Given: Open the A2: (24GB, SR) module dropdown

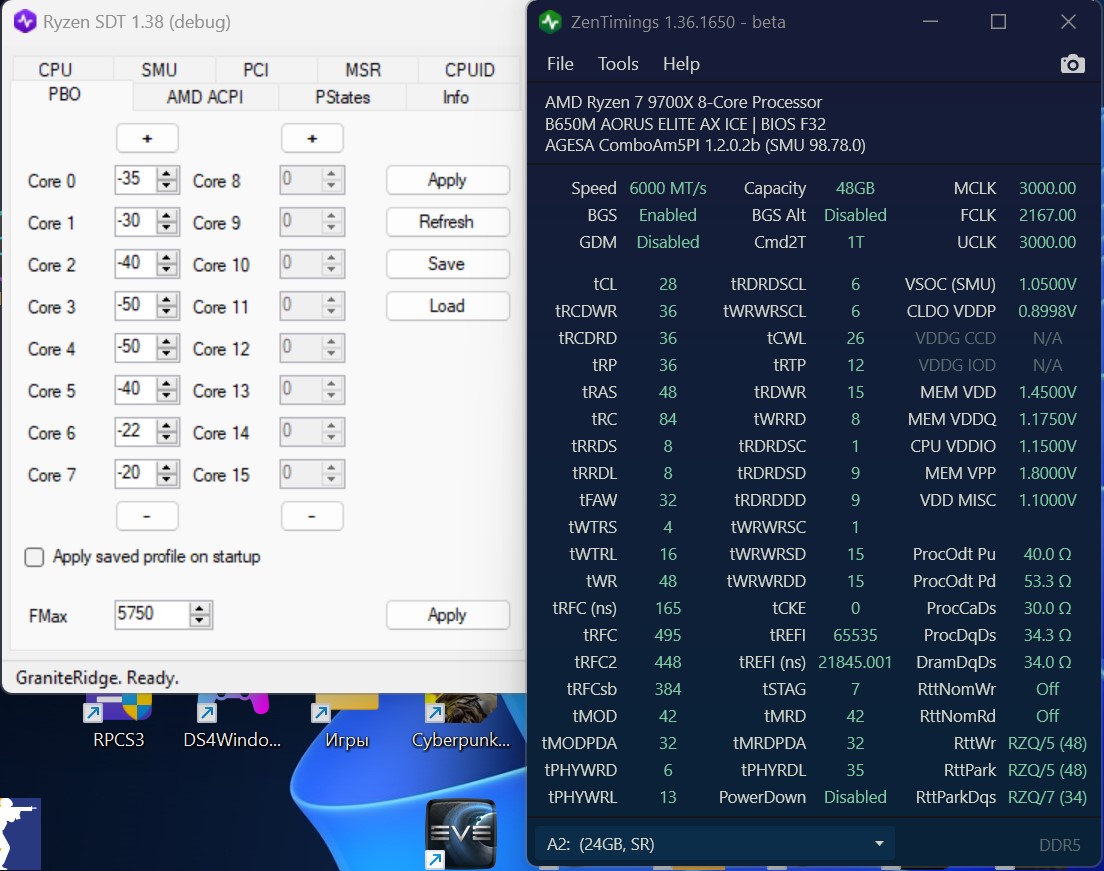Looking at the screenshot, I should [x=714, y=844].
